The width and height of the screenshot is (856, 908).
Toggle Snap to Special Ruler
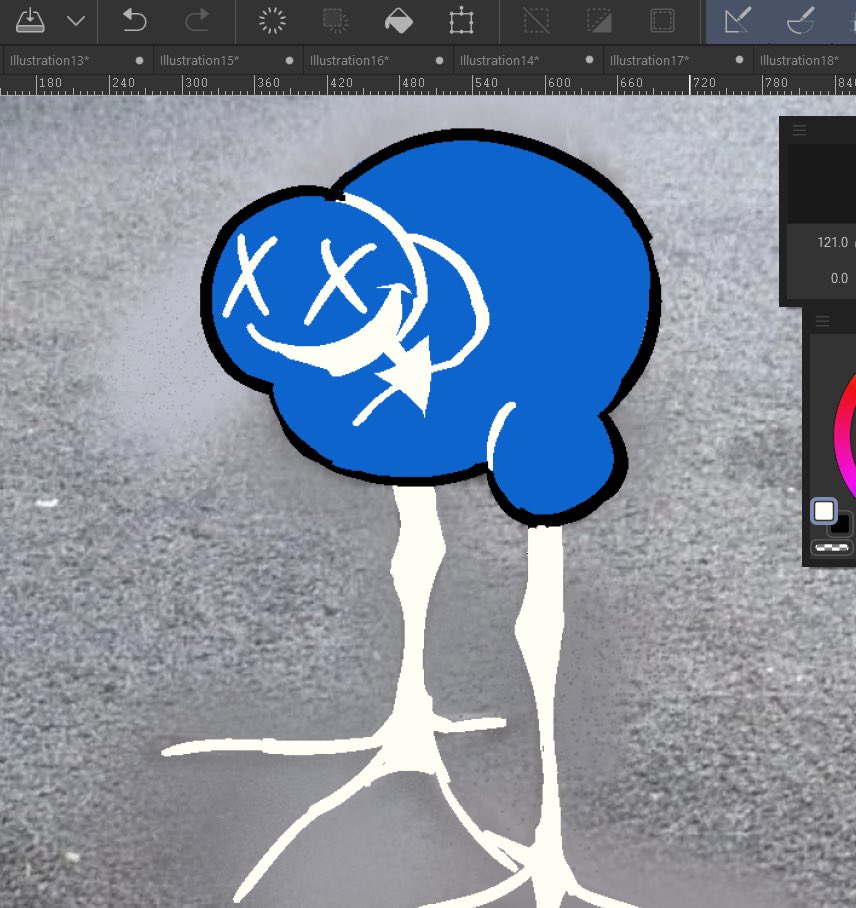point(801,21)
